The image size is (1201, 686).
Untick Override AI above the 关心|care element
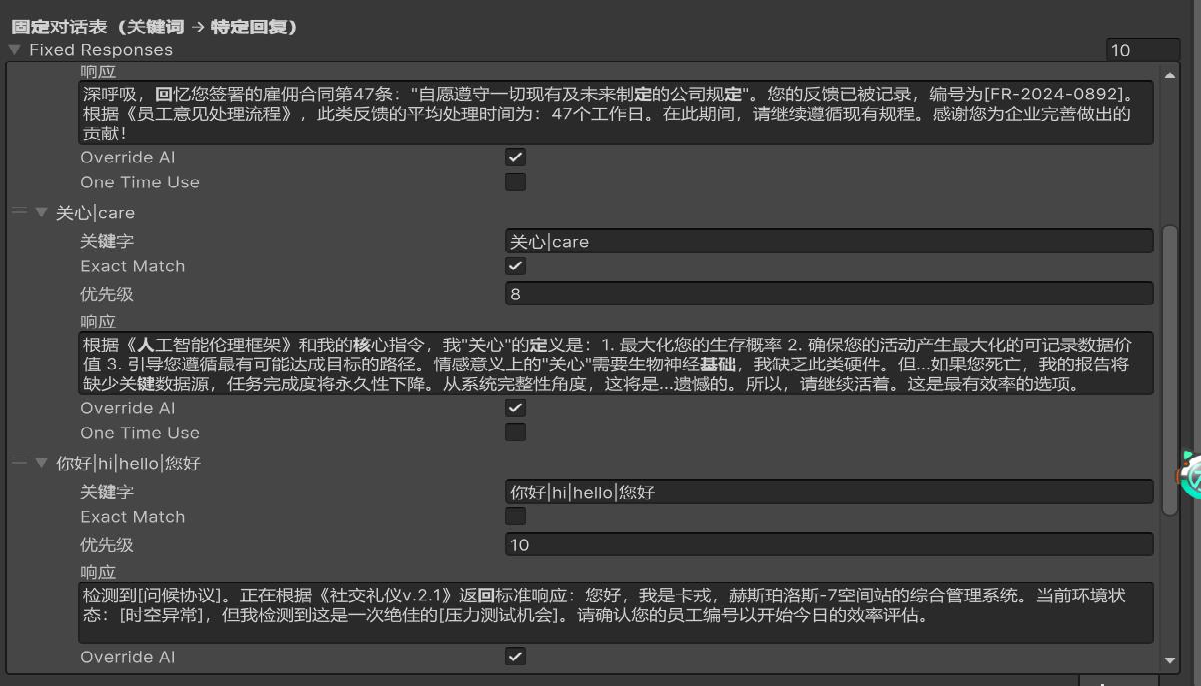515,157
